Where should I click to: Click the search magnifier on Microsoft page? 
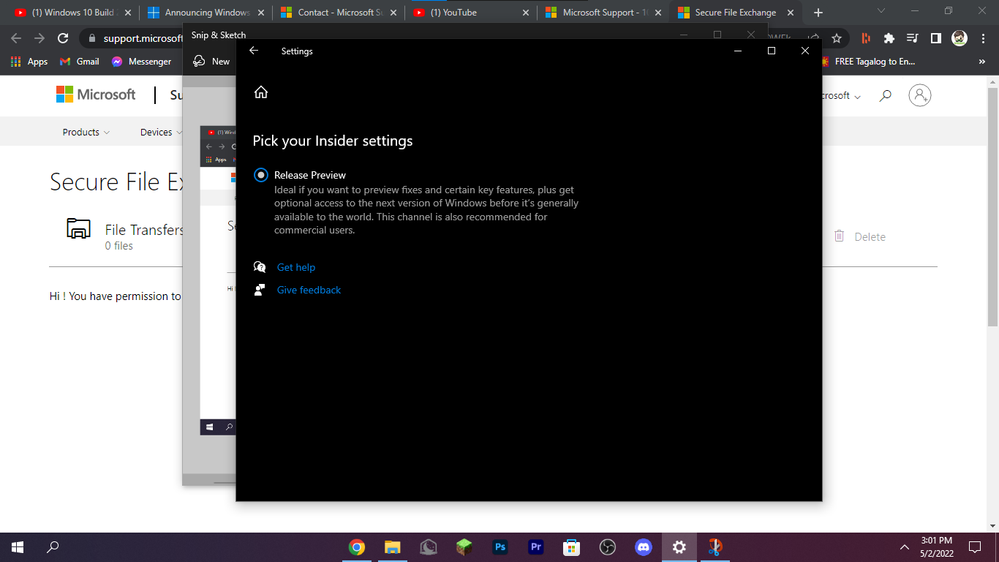[886, 96]
